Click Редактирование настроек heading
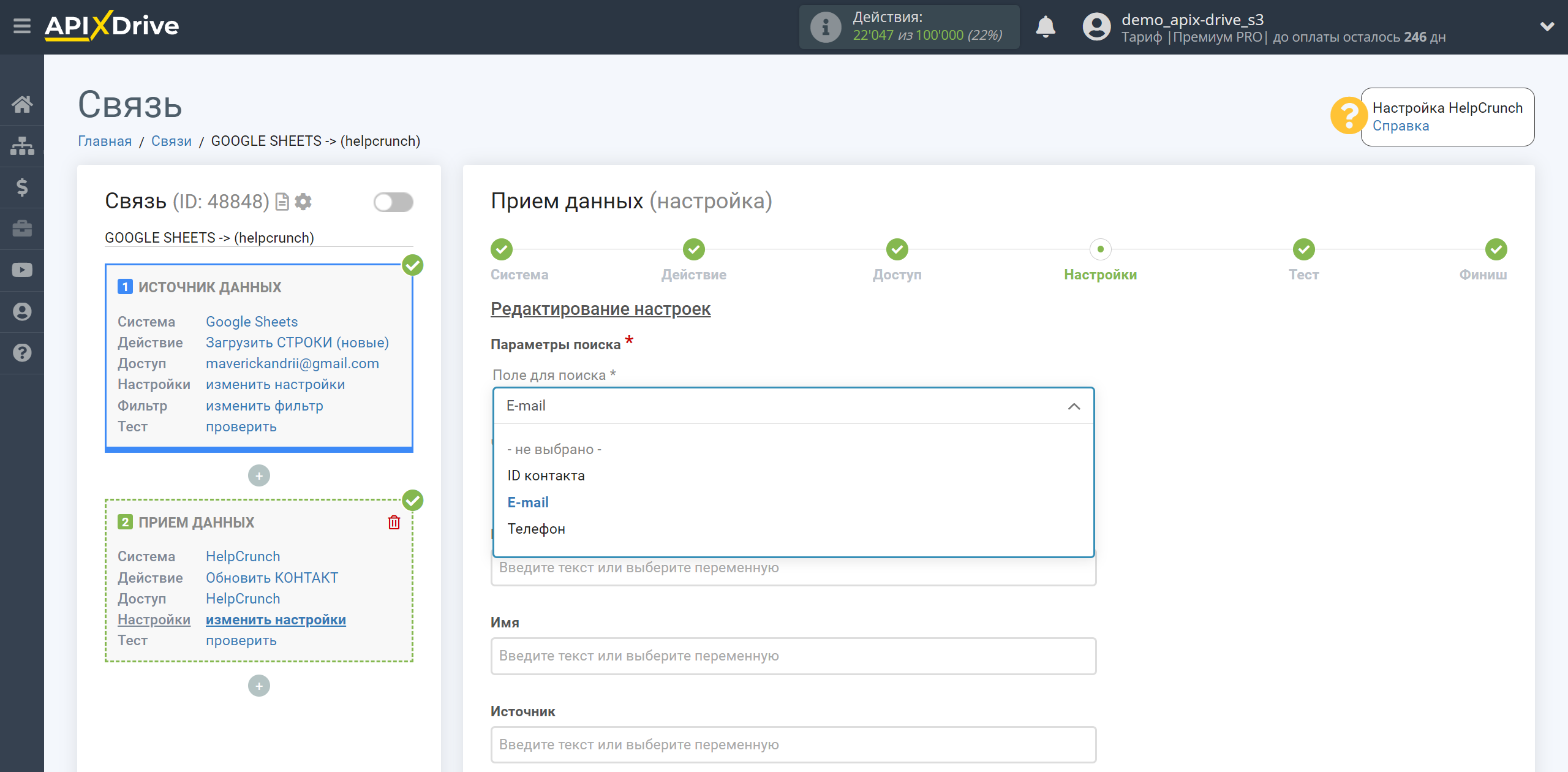The width and height of the screenshot is (1568, 772). tap(600, 309)
